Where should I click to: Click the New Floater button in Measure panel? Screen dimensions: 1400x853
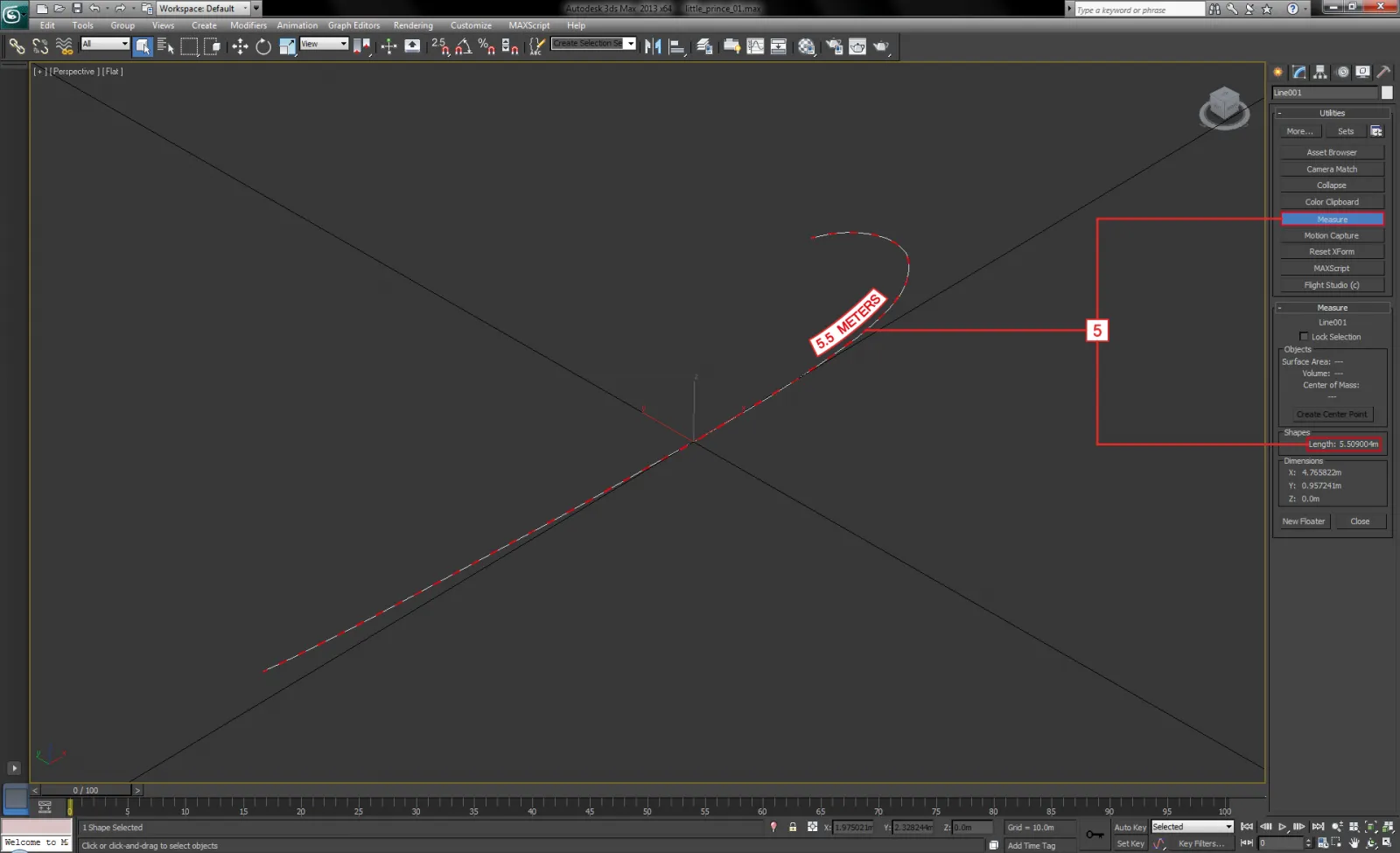(x=1304, y=521)
